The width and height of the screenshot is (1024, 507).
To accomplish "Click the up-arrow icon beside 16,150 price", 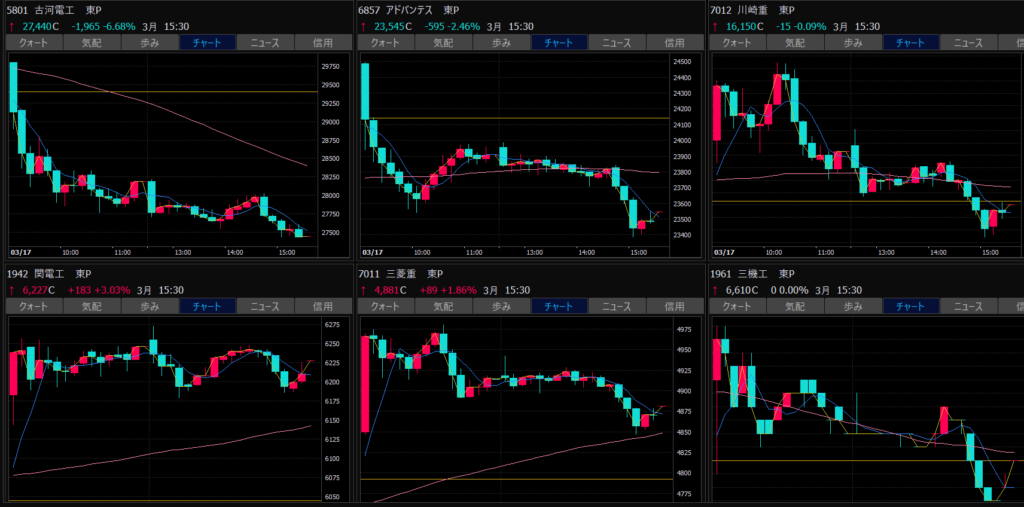I will (714, 26).
